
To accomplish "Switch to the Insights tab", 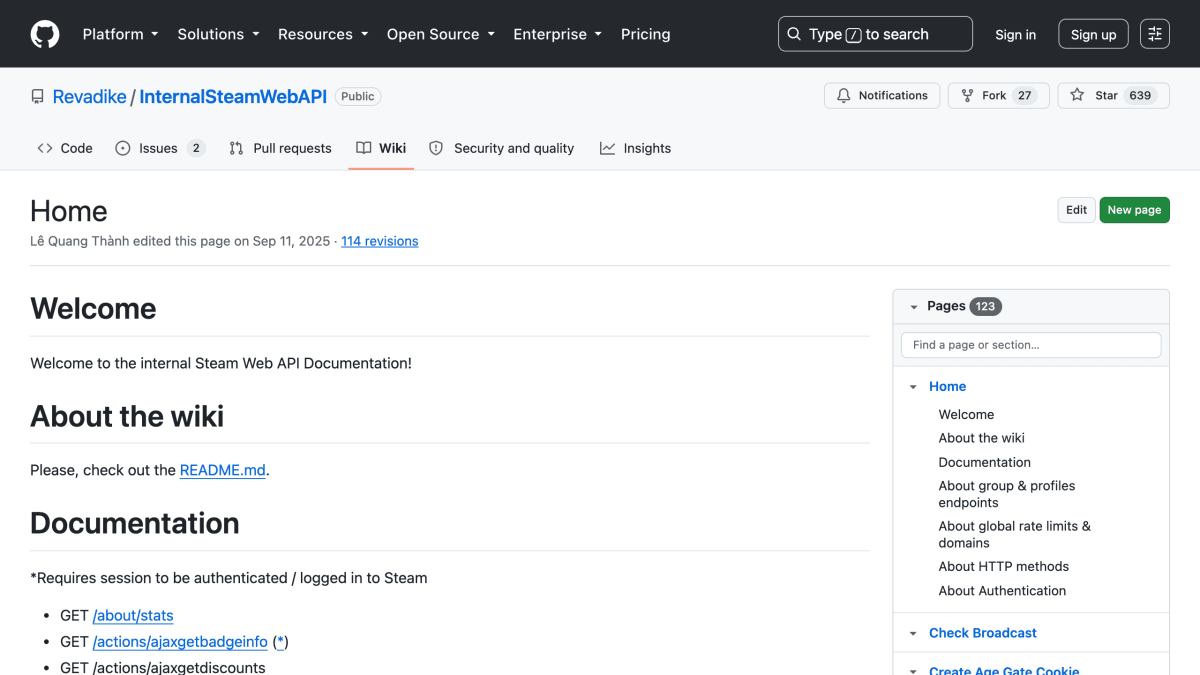I will 635,148.
